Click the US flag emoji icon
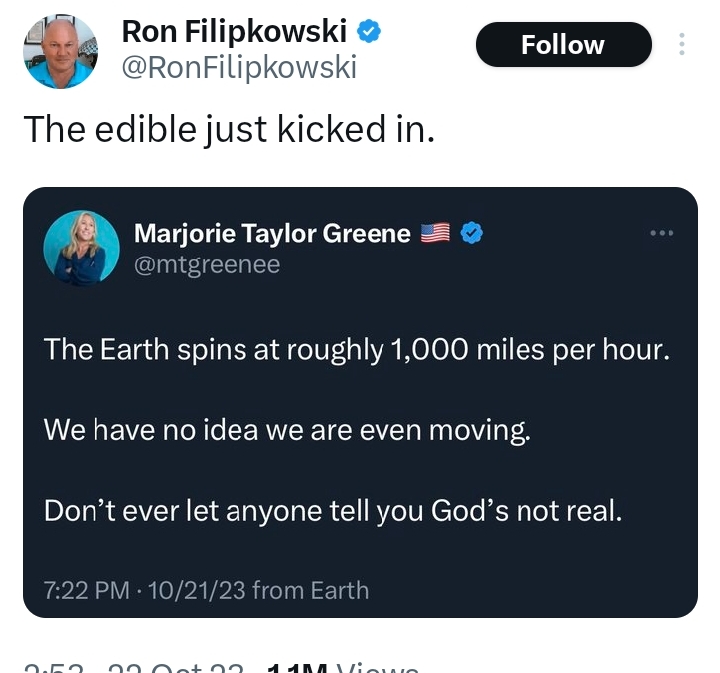Screen dimensions: 720x673 [435, 234]
